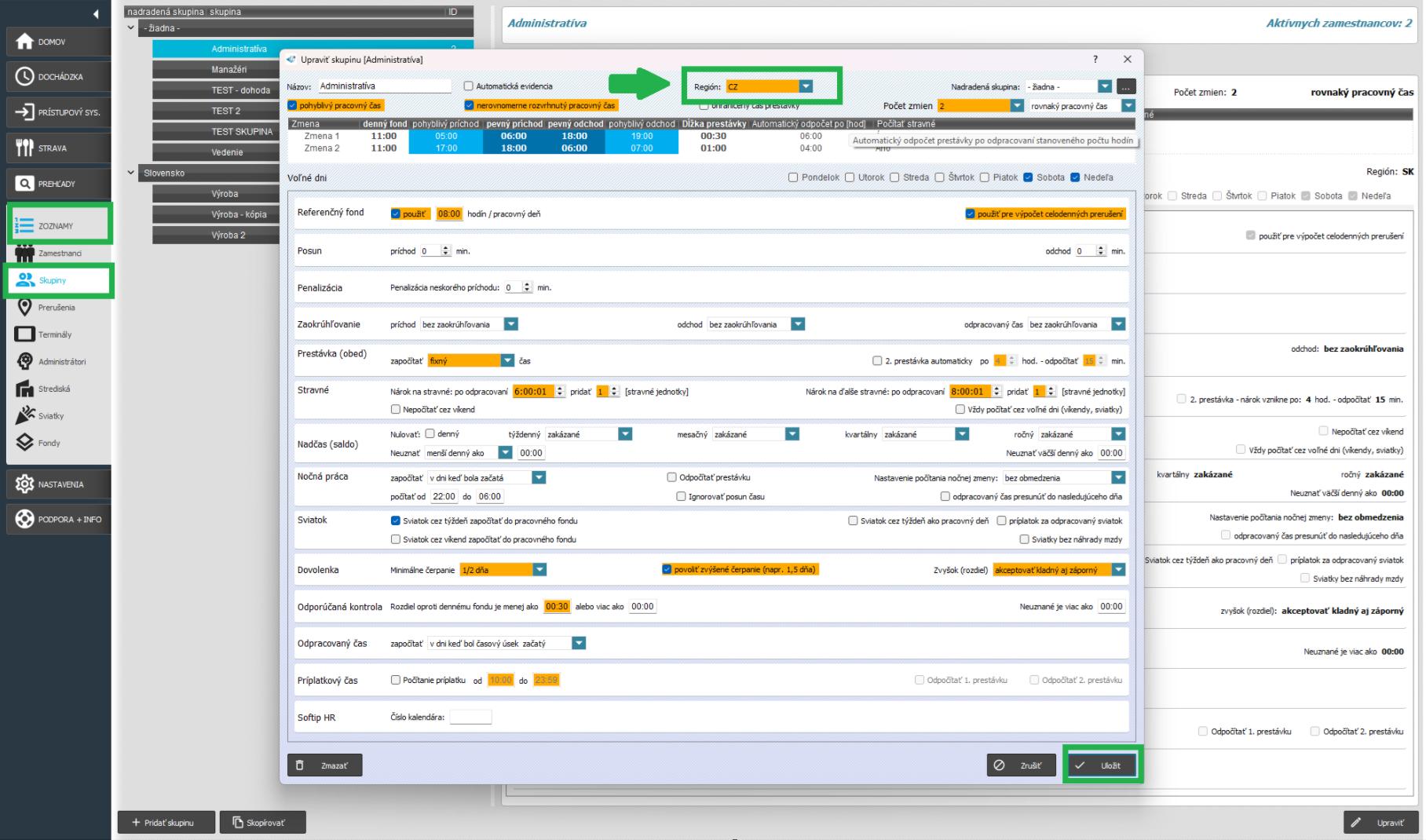The height and width of the screenshot is (840, 1426).
Task: Open Dochádzka clock icon in sidebar
Action: click(24, 77)
